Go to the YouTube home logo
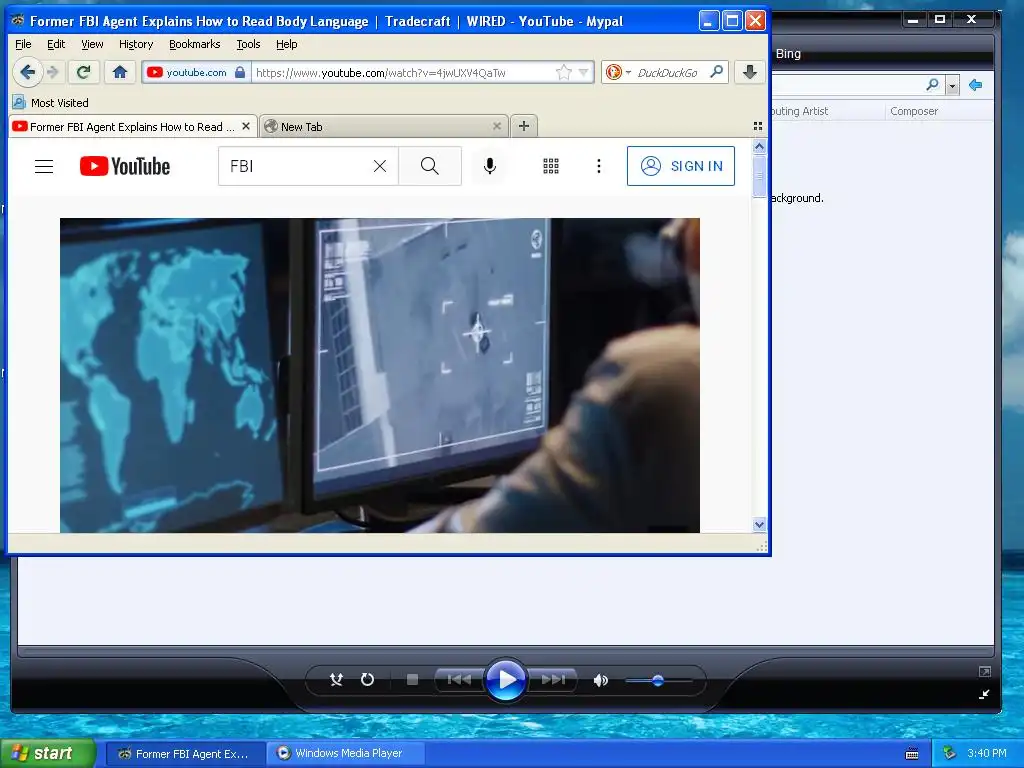This screenshot has width=1024, height=768. tap(125, 167)
